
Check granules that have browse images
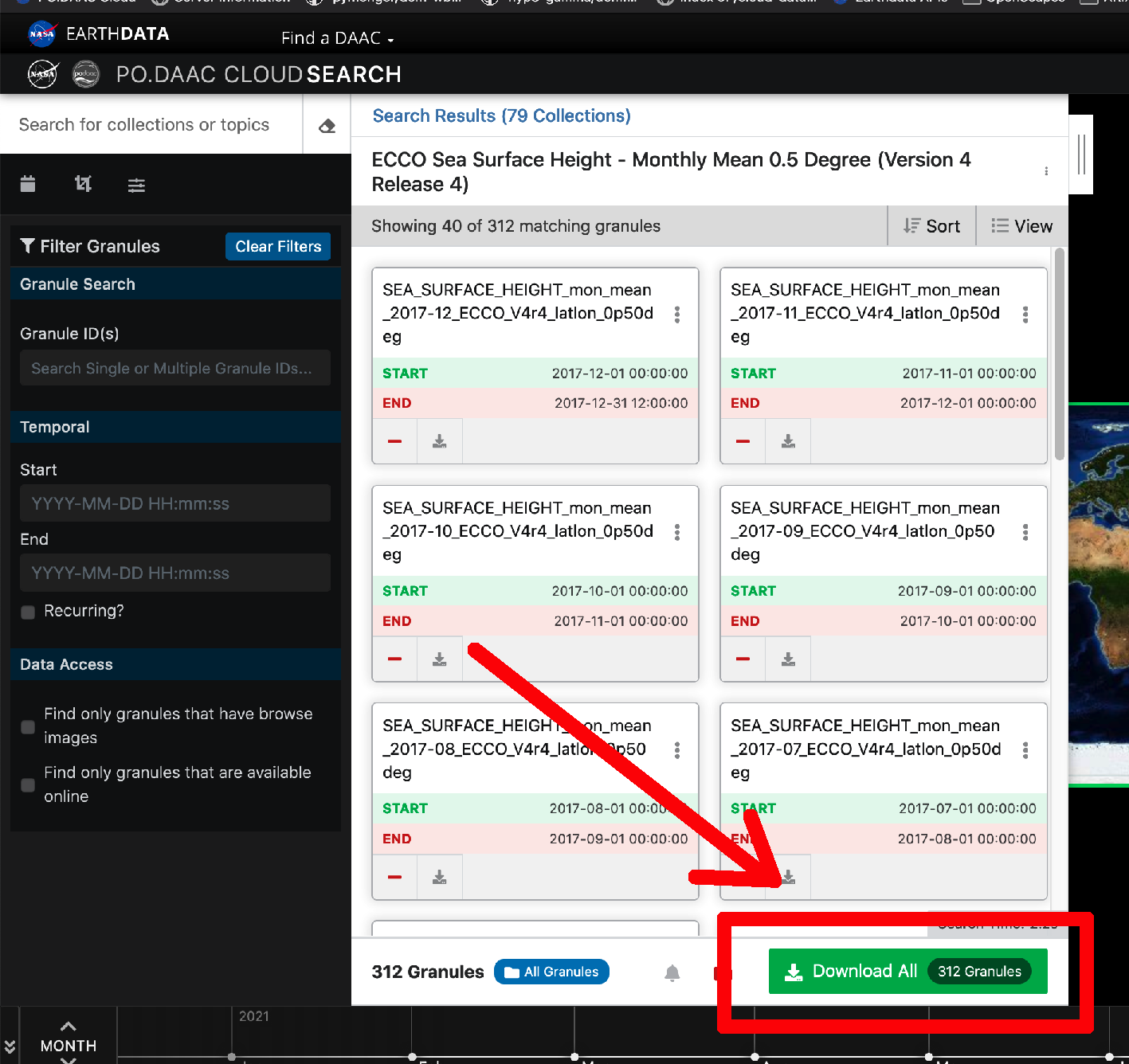tap(28, 726)
